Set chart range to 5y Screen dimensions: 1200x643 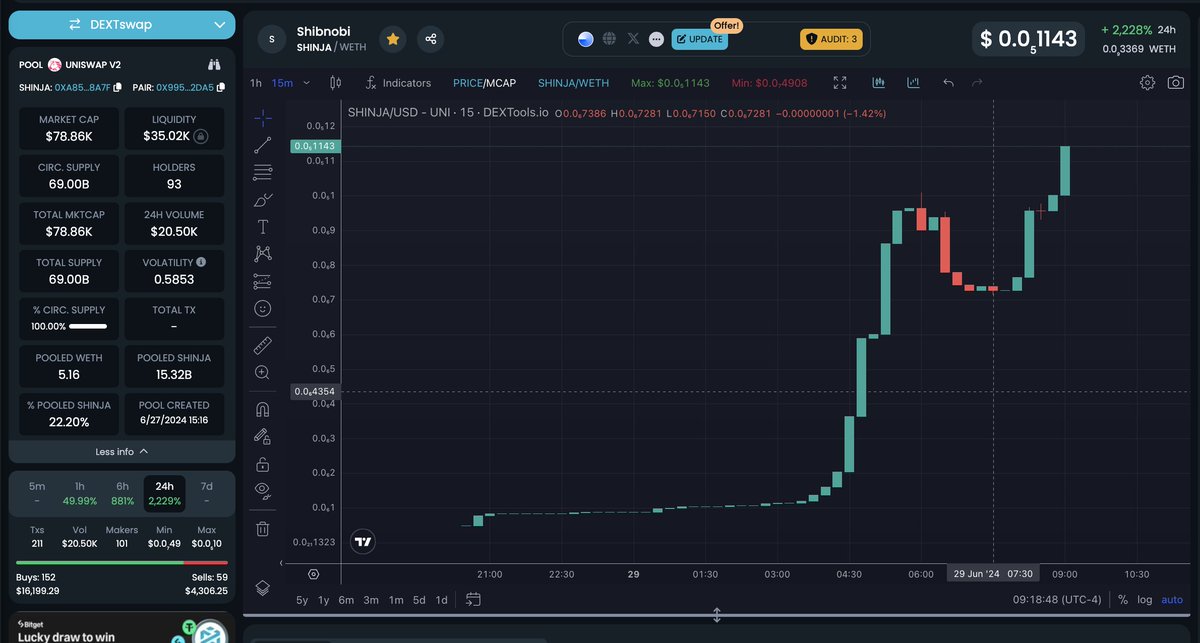(302, 600)
